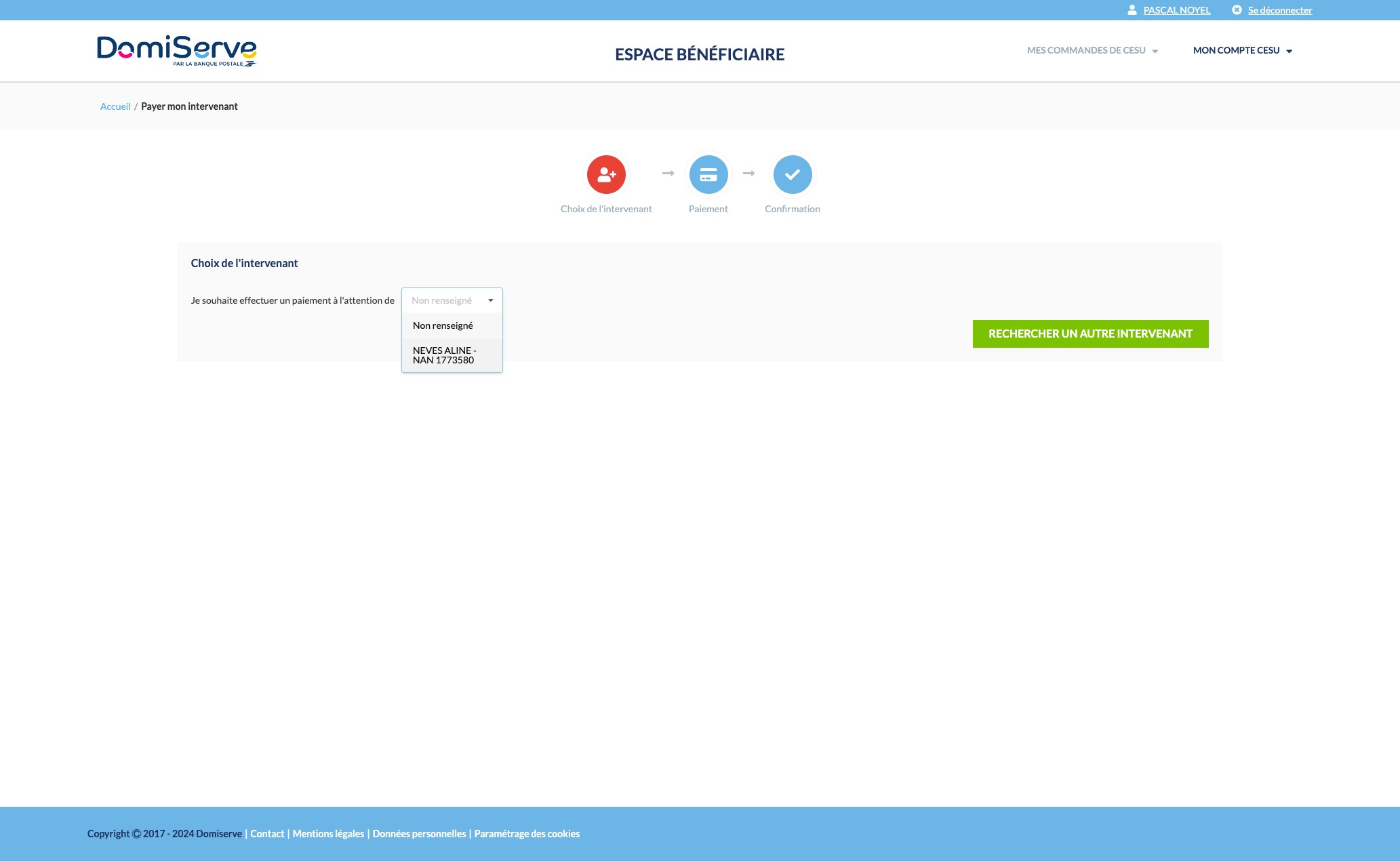This screenshot has height=861, width=1400.
Task: Expand the Mes Commandes de CESU menu
Action: pyautogui.click(x=1092, y=51)
